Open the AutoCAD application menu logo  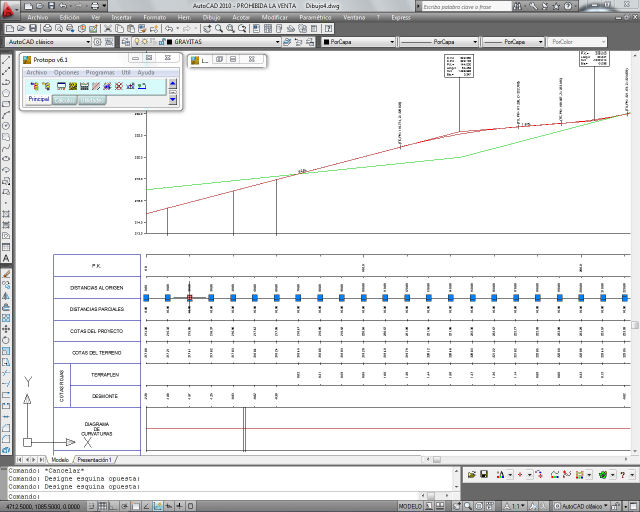pos(9,10)
